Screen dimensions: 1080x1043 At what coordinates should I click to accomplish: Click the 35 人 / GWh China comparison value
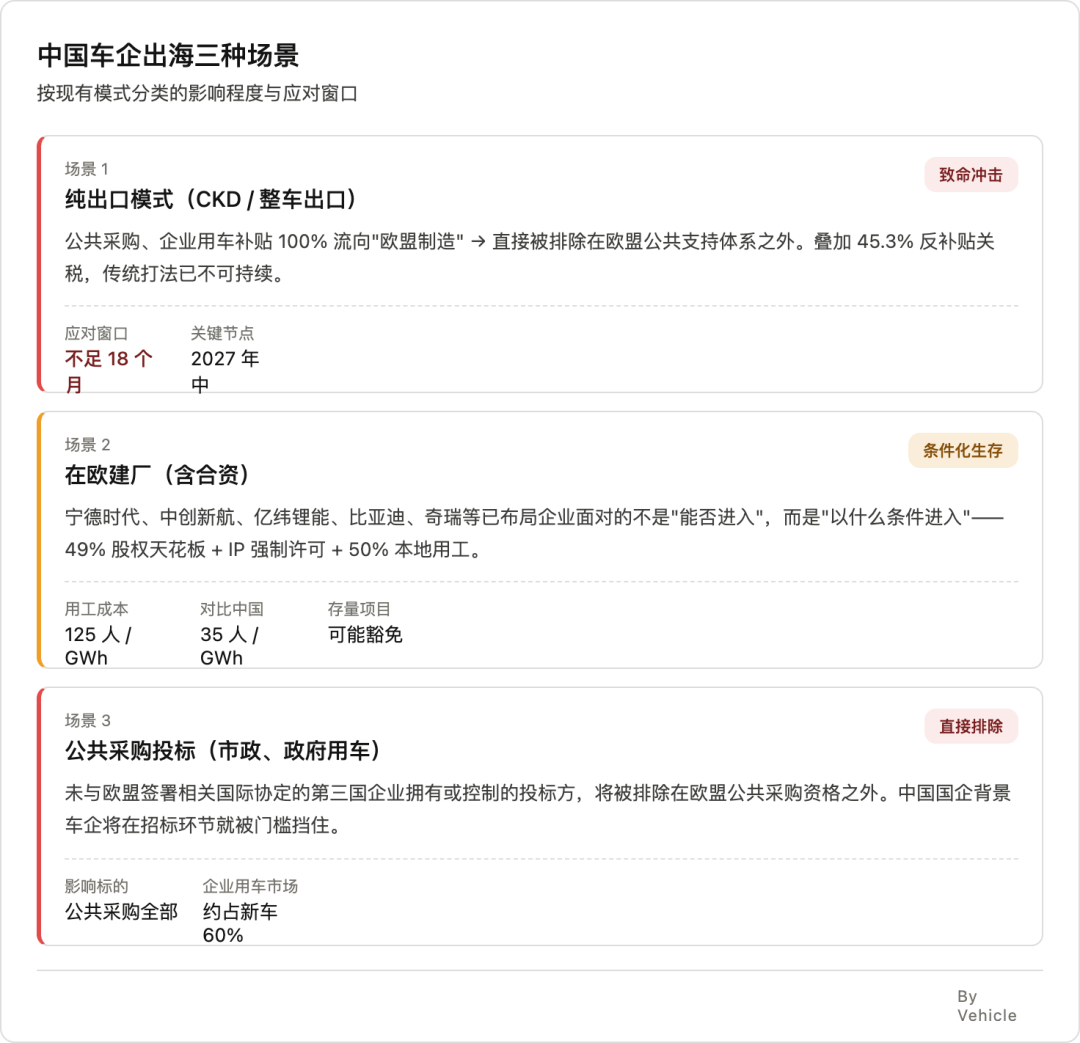[x=229, y=646]
